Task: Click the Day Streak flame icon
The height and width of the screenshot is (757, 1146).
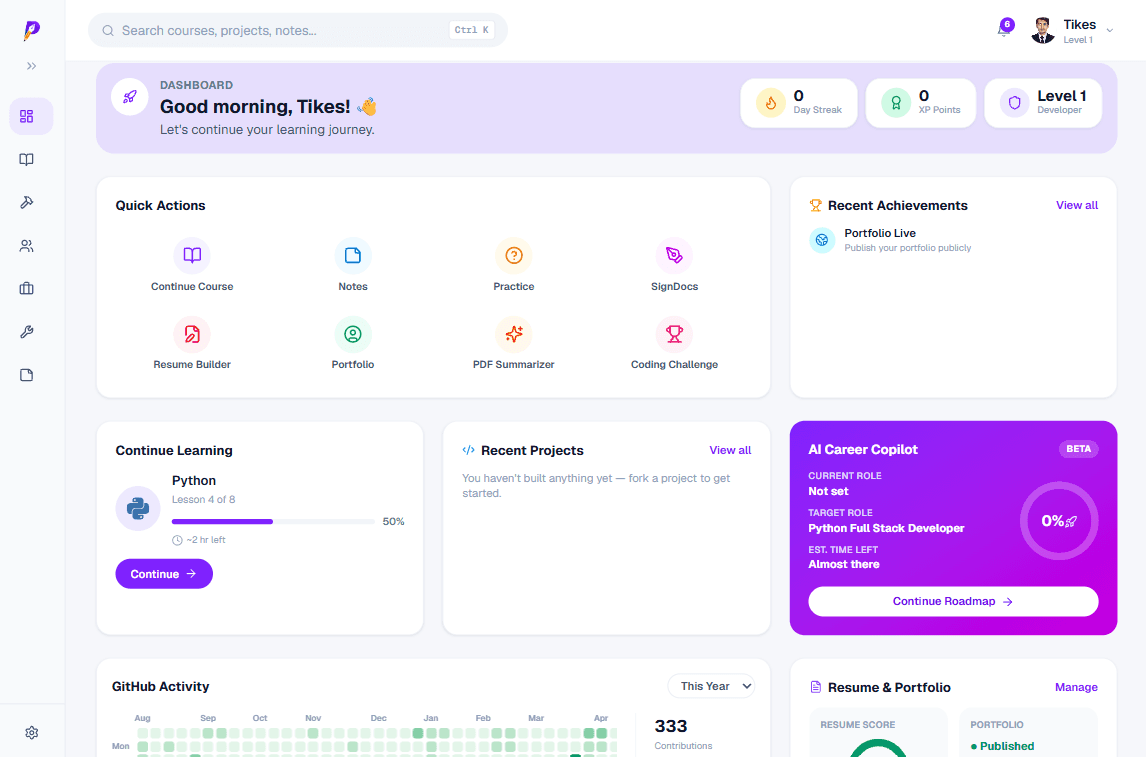Action: point(770,103)
